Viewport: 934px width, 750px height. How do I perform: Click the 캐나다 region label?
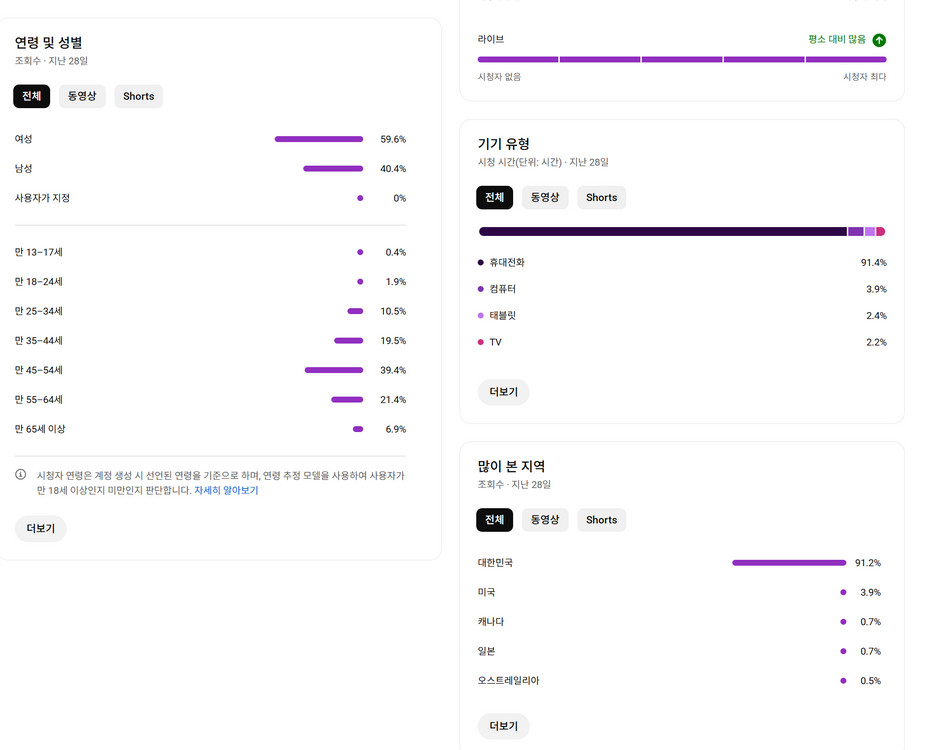pyautogui.click(x=491, y=621)
